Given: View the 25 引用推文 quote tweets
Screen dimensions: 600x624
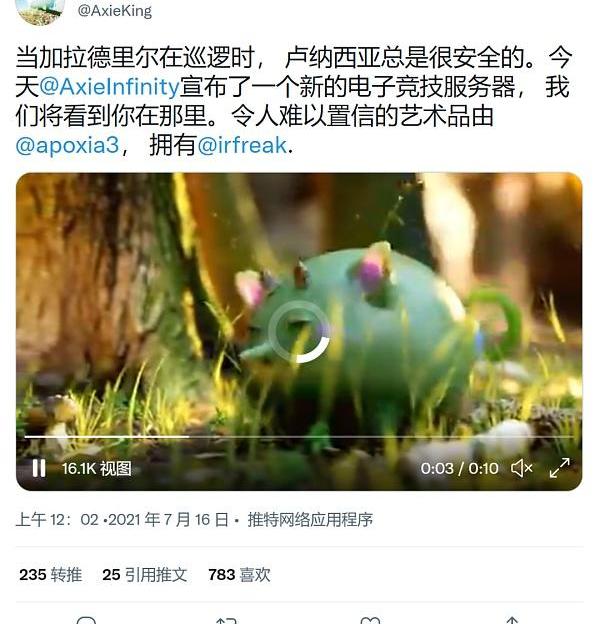Looking at the screenshot, I should 144,575.
